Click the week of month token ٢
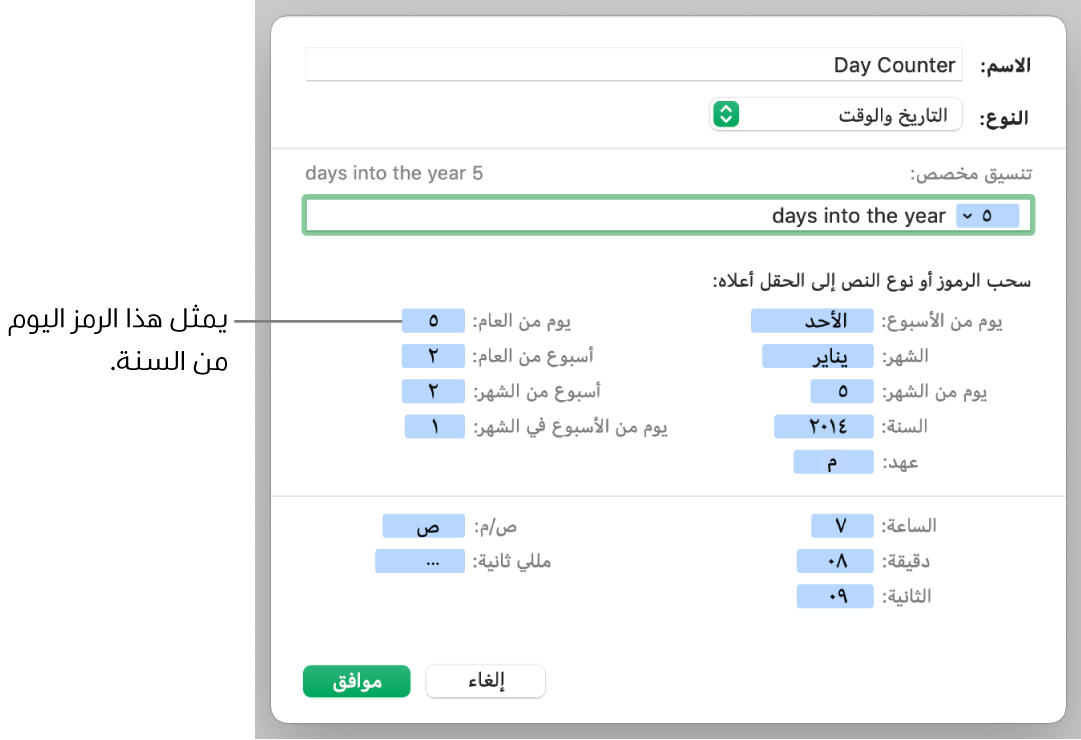This screenshot has width=1081, height=740. click(433, 391)
